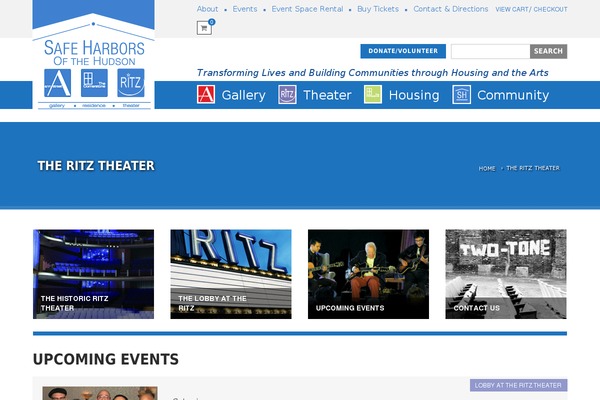
Task: Click the Safe Harbors of the Hudson logo title
Action: (94, 53)
